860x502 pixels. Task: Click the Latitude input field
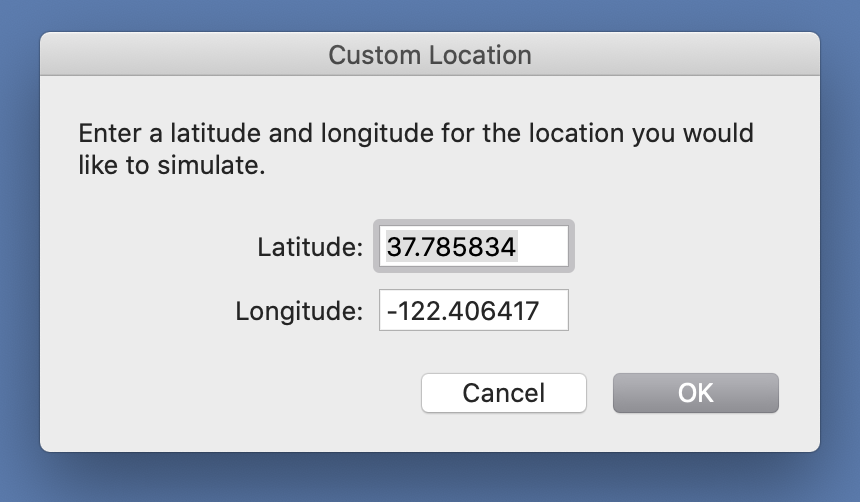[474, 246]
